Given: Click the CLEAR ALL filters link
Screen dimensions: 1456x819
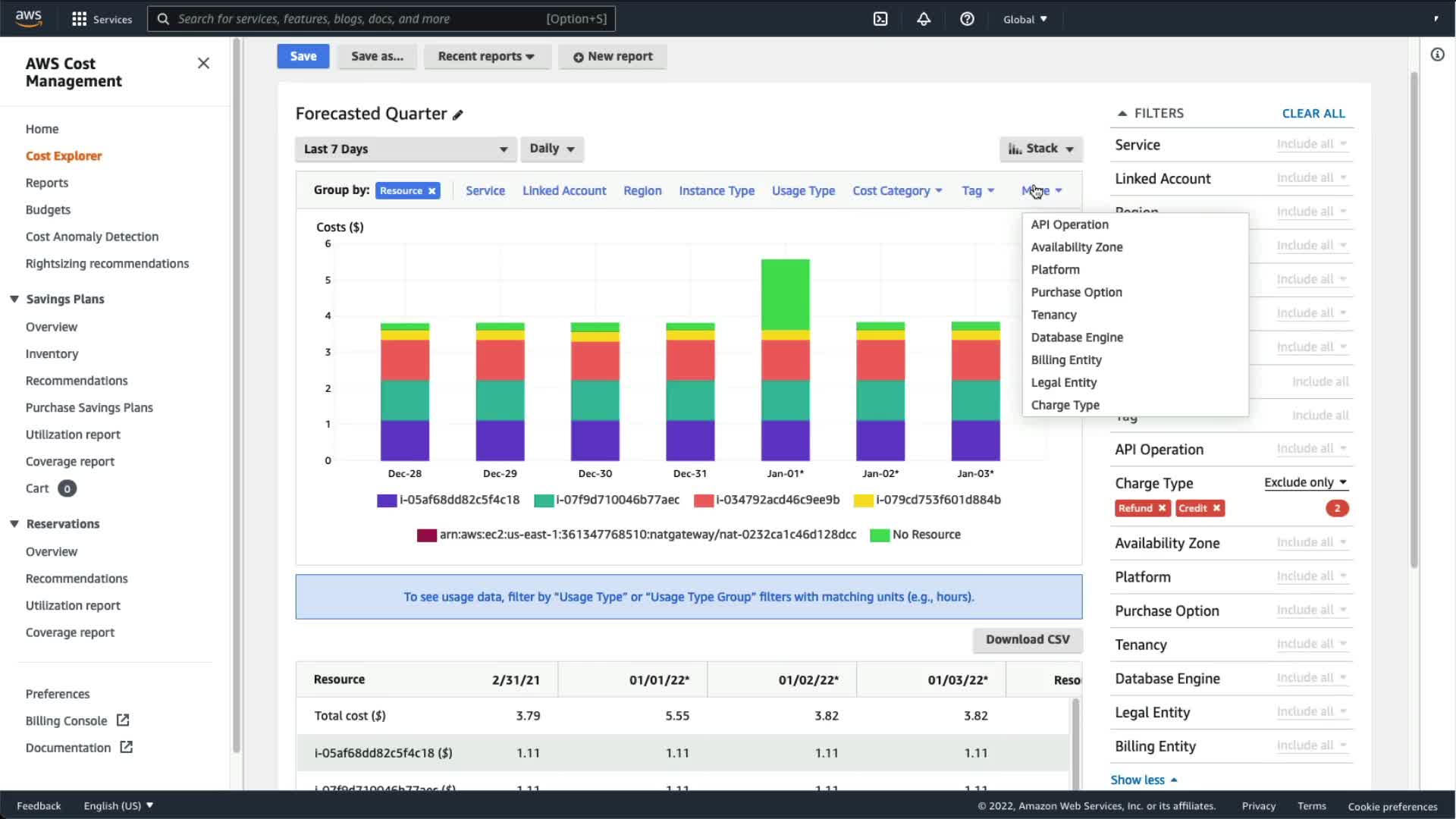Looking at the screenshot, I should click(x=1313, y=113).
